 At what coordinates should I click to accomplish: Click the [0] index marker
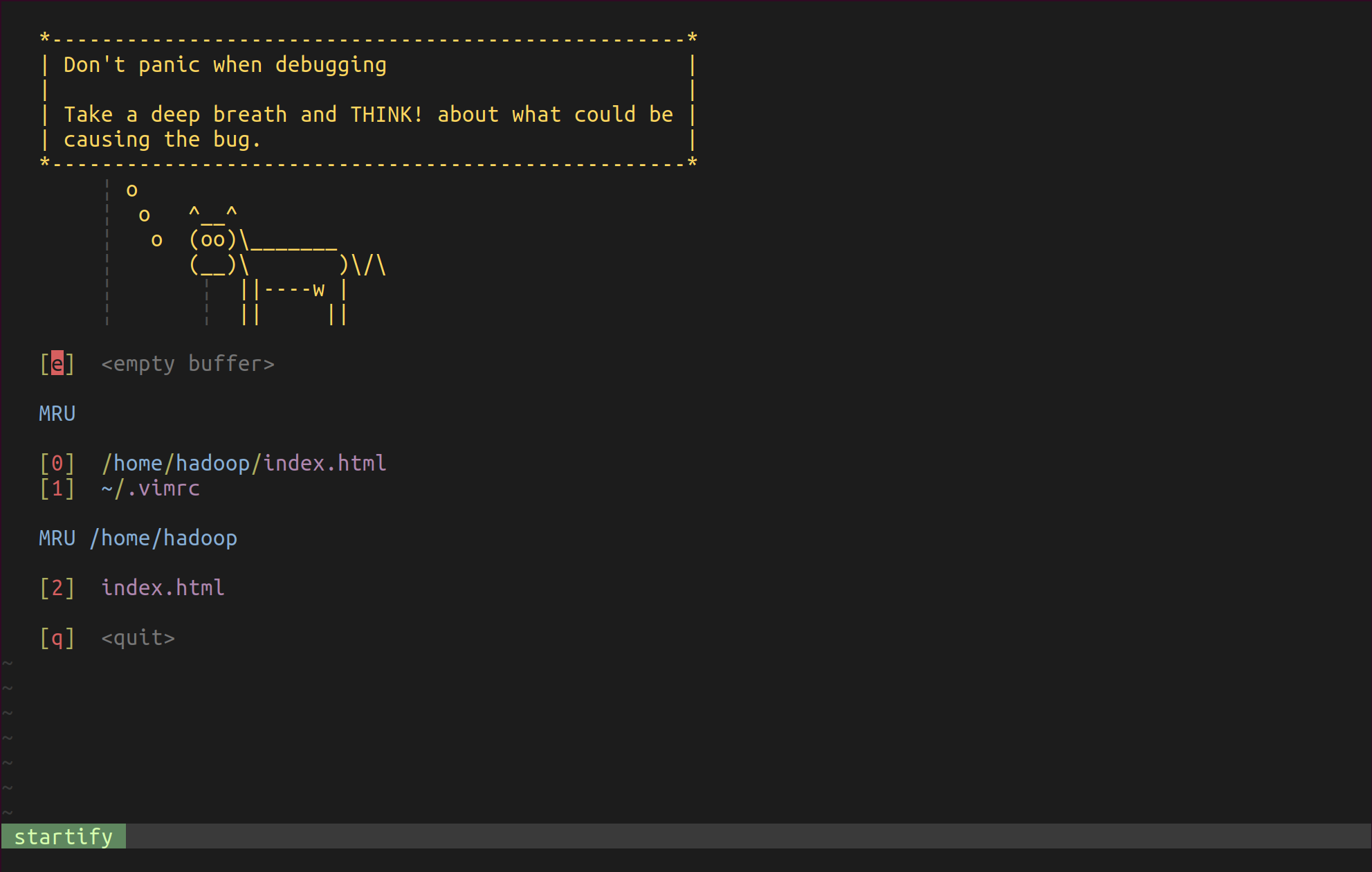57,463
